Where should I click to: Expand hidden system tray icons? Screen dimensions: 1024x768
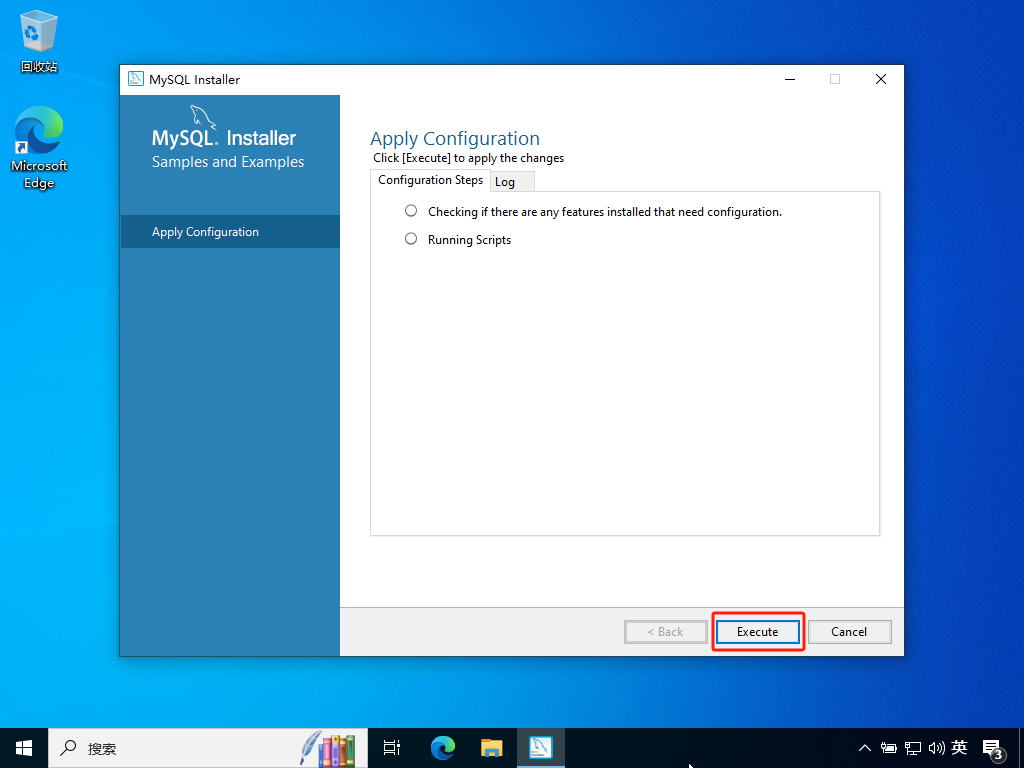click(x=865, y=748)
